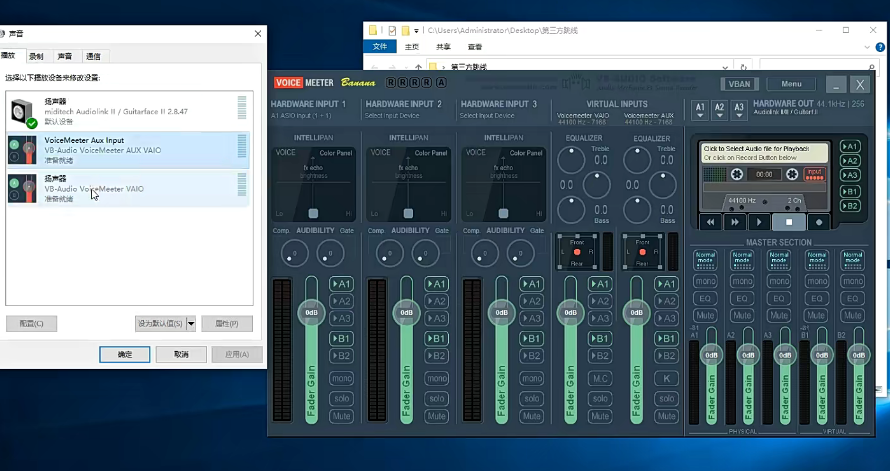Switch to the 录制 tab
Image resolution: width=890 pixels, height=471 pixels.
coord(36,56)
